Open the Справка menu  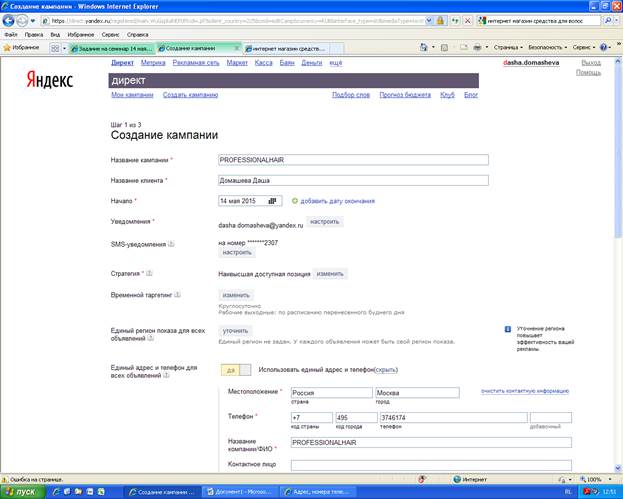pos(137,35)
